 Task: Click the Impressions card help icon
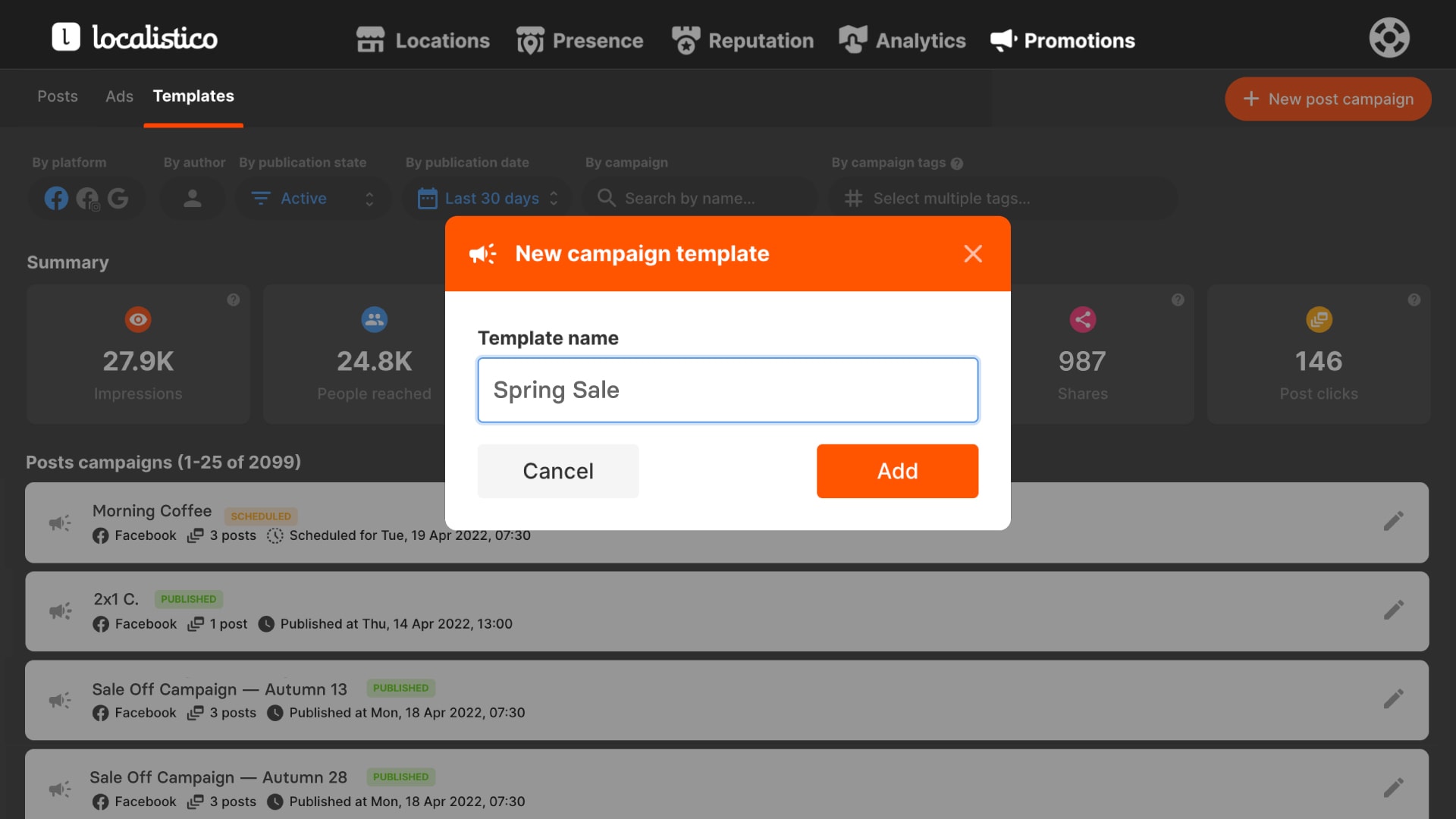[x=234, y=300]
